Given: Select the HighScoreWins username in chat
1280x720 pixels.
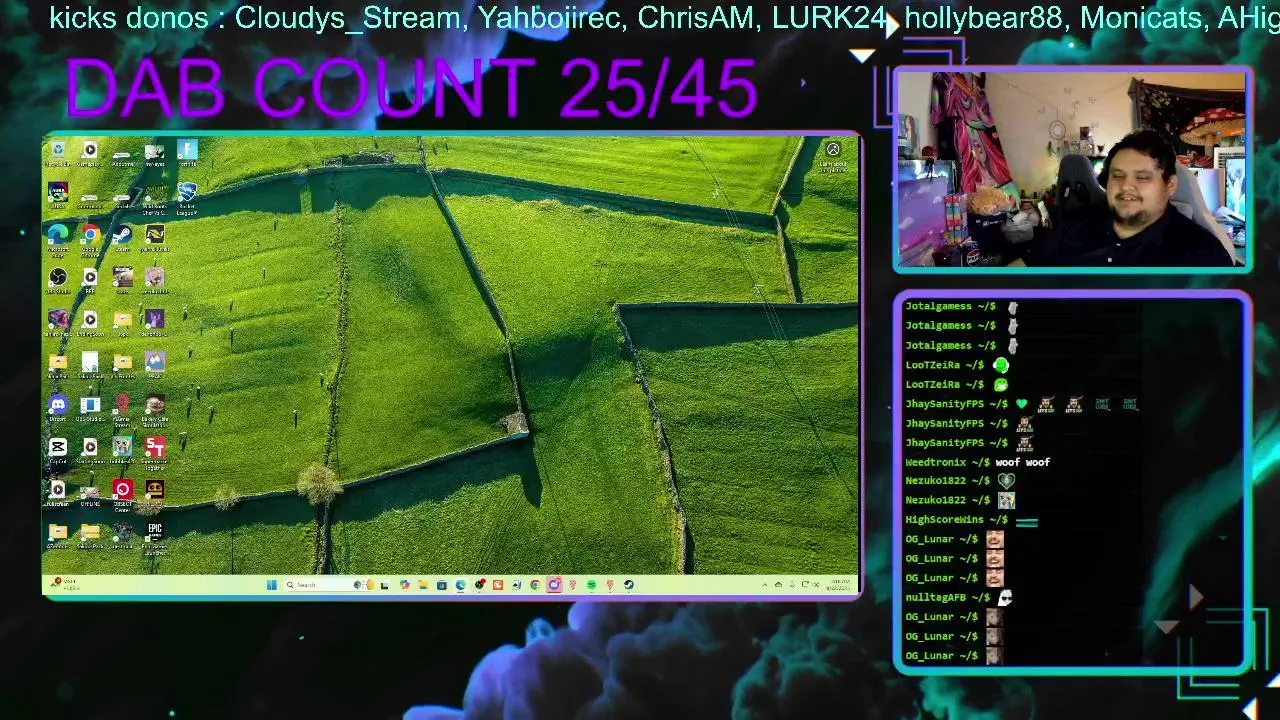Looking at the screenshot, I should pyautogui.click(x=944, y=520).
